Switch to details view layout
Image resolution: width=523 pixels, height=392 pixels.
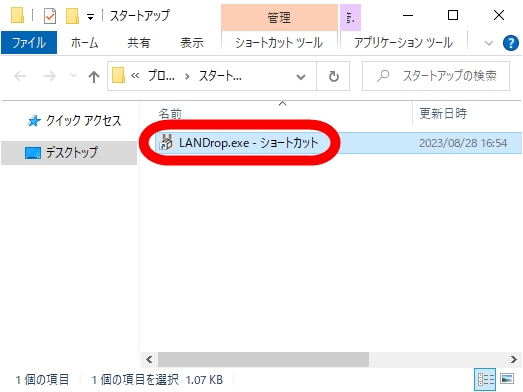point(485,379)
